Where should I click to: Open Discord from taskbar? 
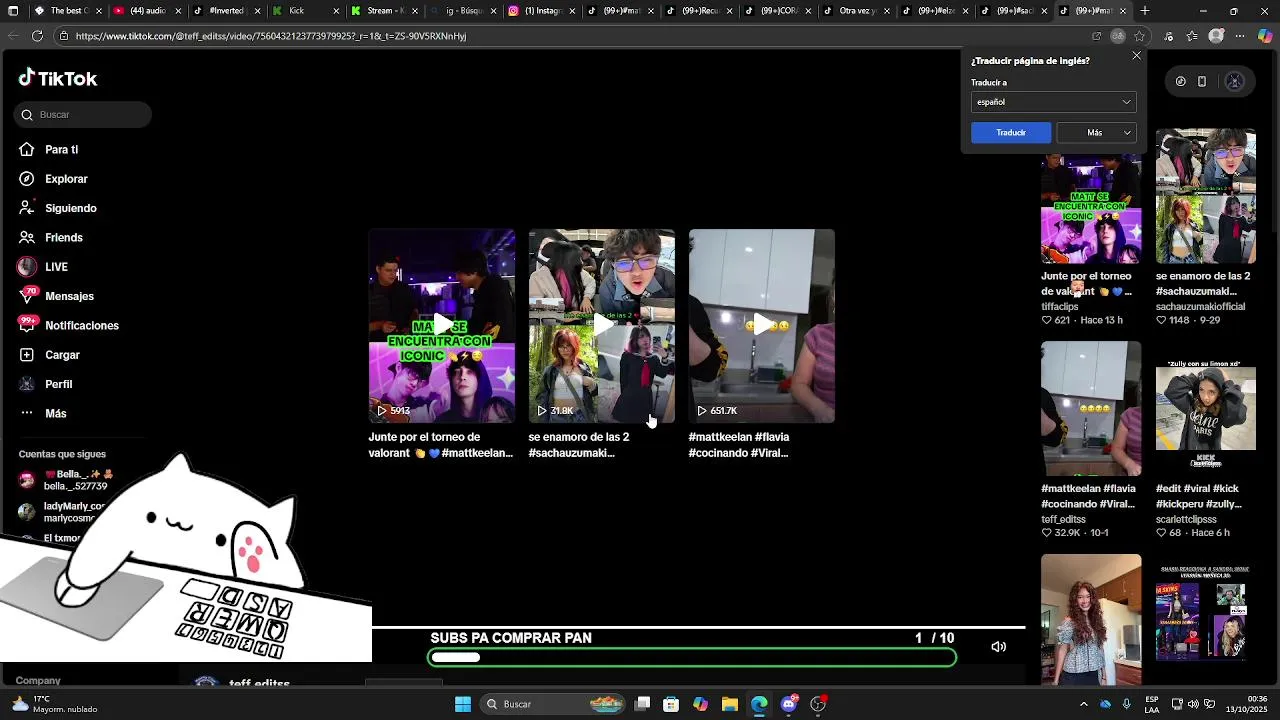tap(789, 704)
